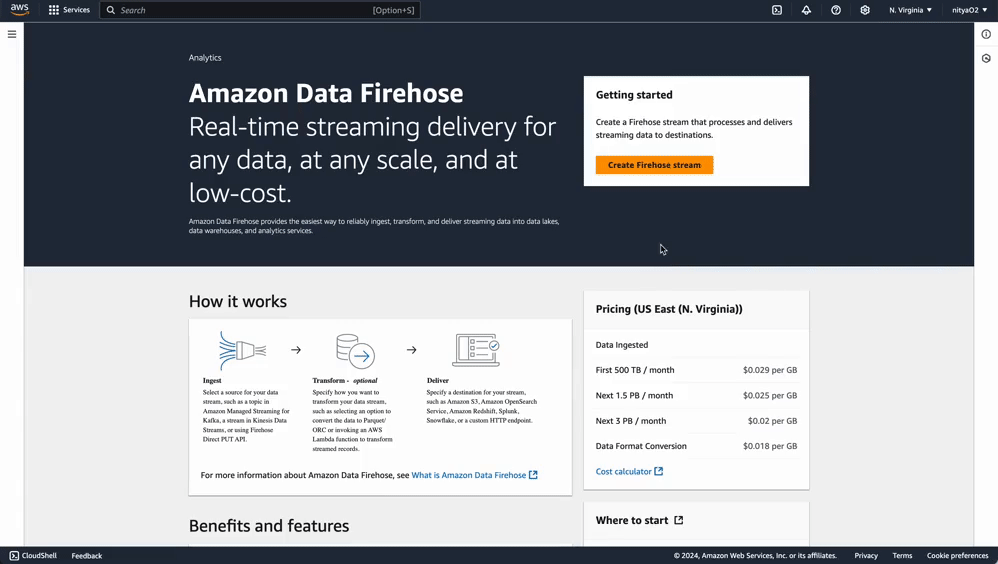
Task: Open CloudShell from top navigation icon
Action: (x=777, y=10)
